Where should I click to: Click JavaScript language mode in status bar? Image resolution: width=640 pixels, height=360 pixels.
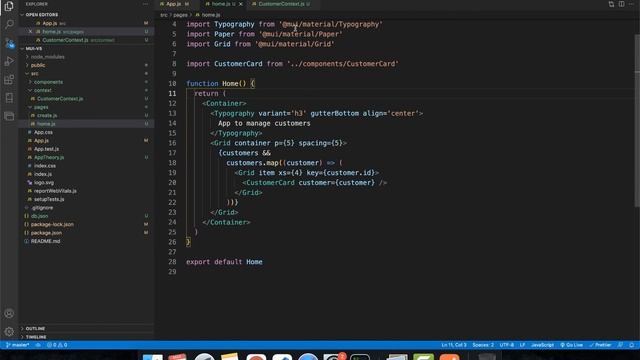pos(542,345)
